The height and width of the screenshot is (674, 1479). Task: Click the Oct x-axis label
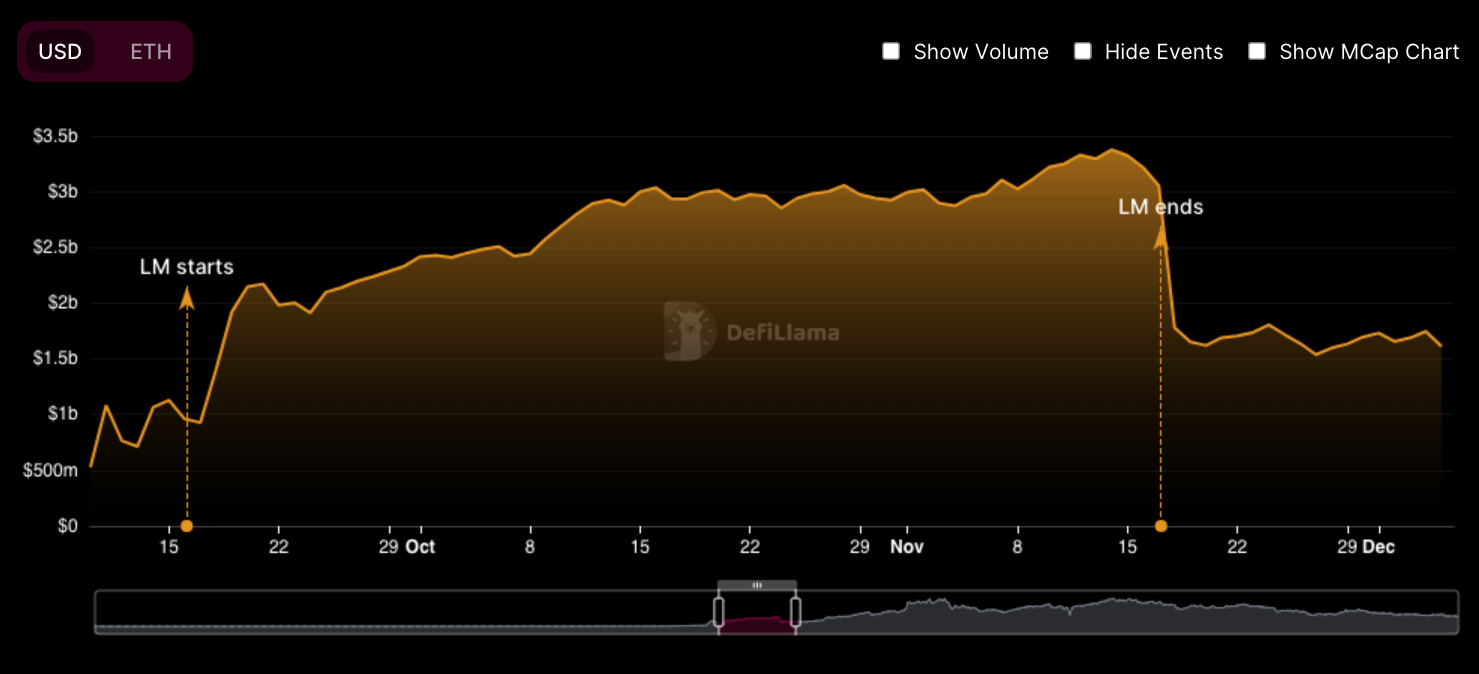(420, 547)
